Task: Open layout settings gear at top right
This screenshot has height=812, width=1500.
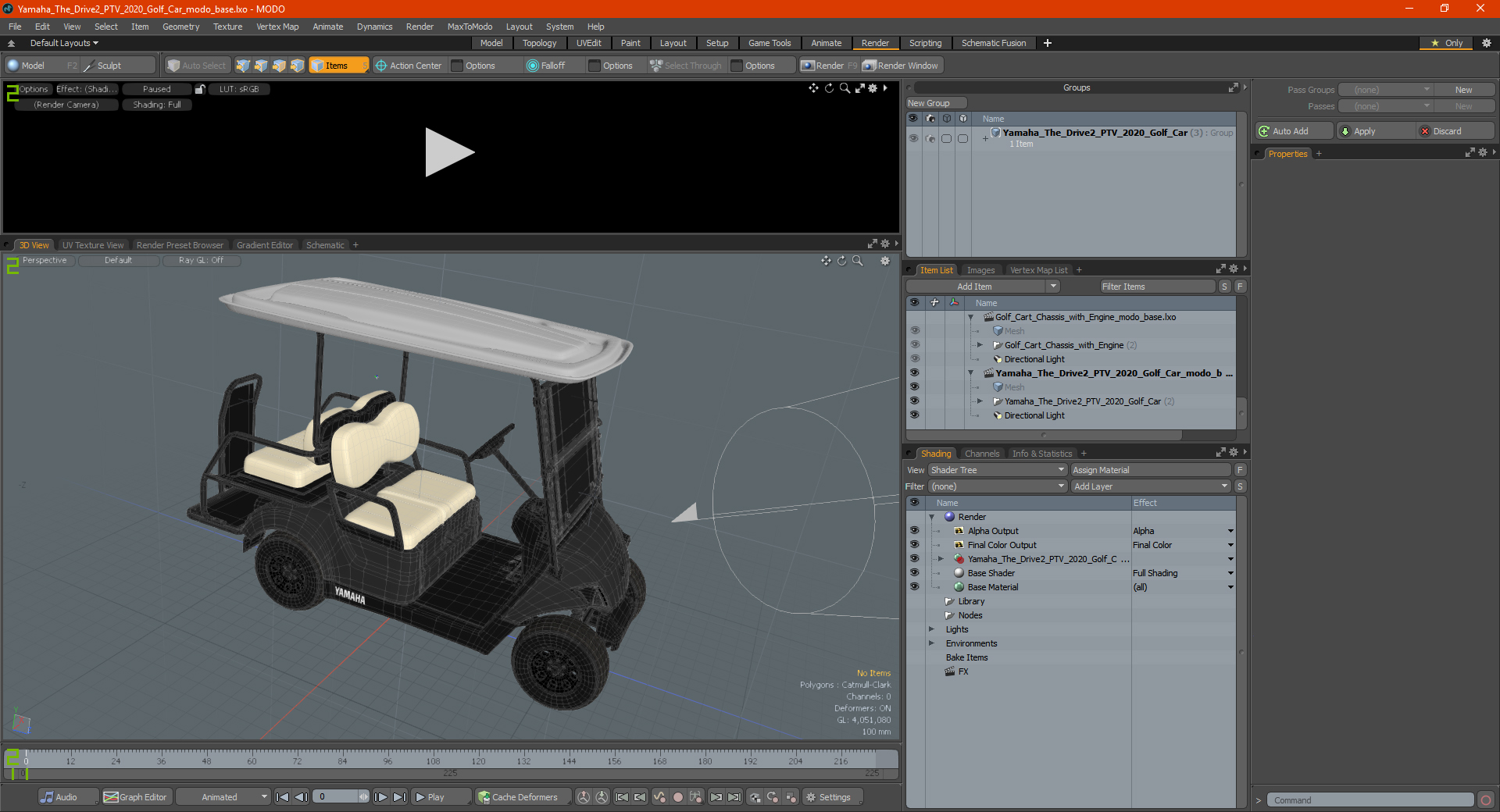Action: tap(1487, 43)
